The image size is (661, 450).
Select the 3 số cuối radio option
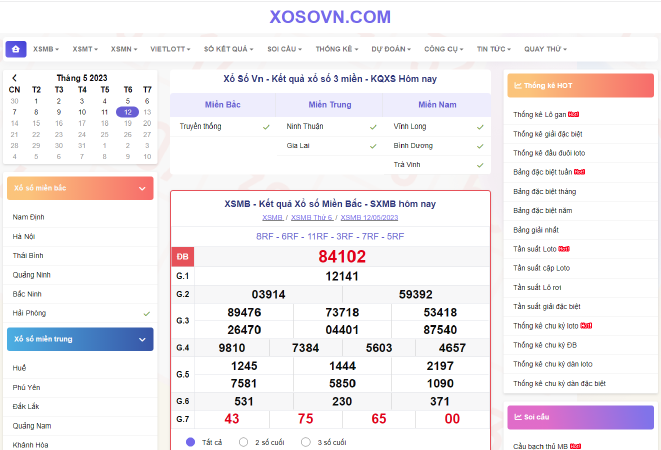pyautogui.click(x=306, y=442)
